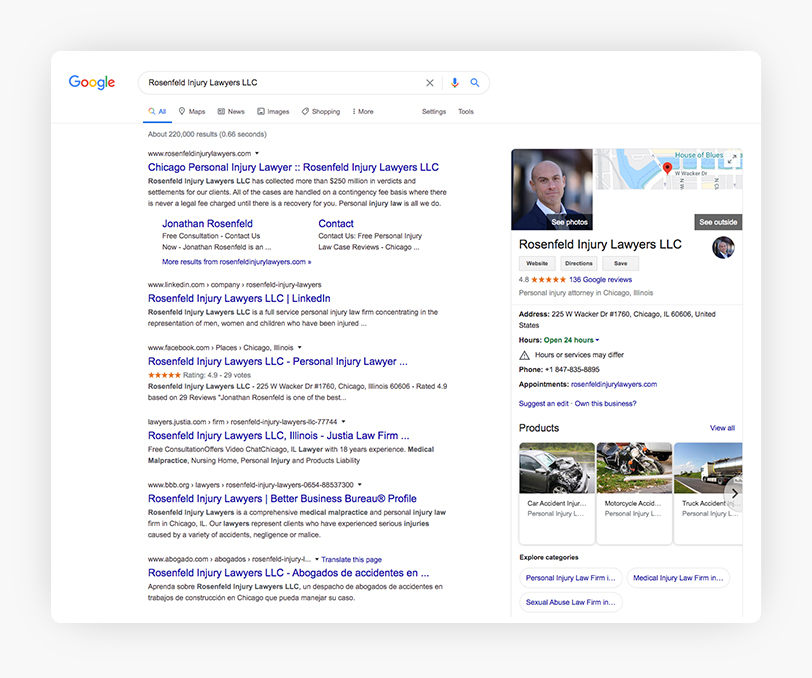Open the search Tools menu
Viewport: 812px width, 678px height.
tap(466, 112)
